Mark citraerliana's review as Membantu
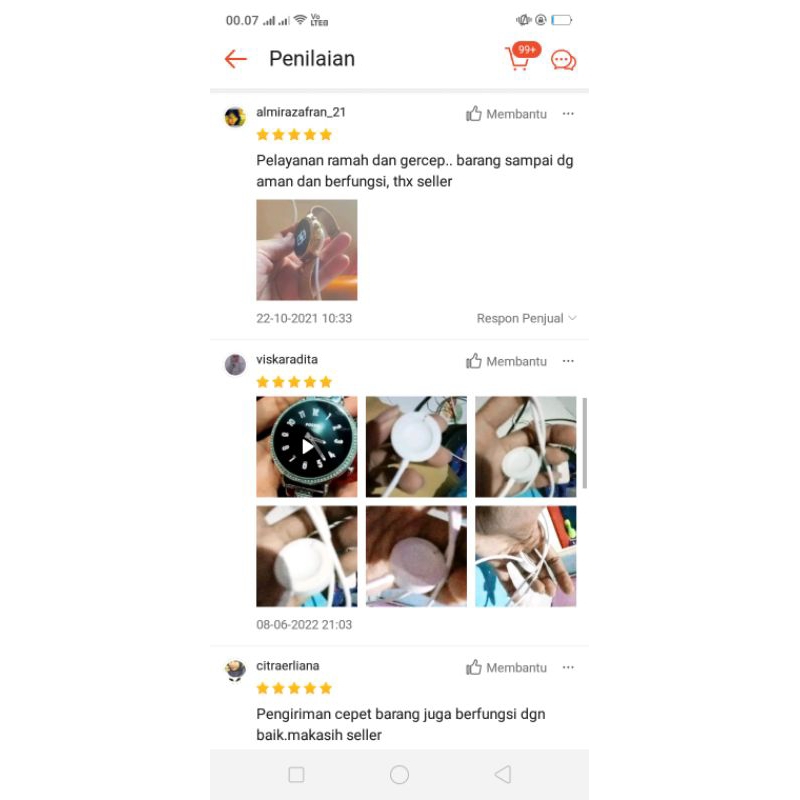 [506, 667]
